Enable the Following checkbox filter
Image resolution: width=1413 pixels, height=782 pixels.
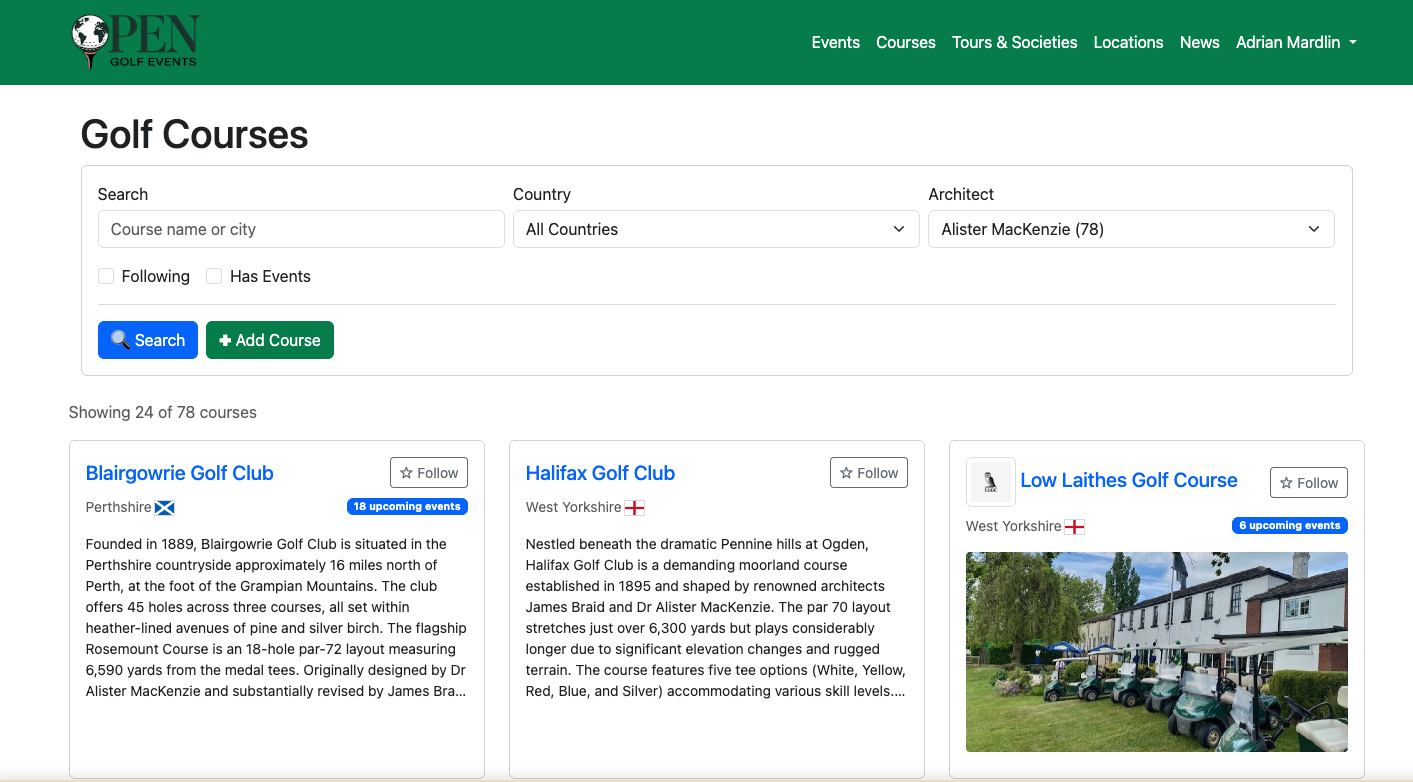tap(106, 276)
